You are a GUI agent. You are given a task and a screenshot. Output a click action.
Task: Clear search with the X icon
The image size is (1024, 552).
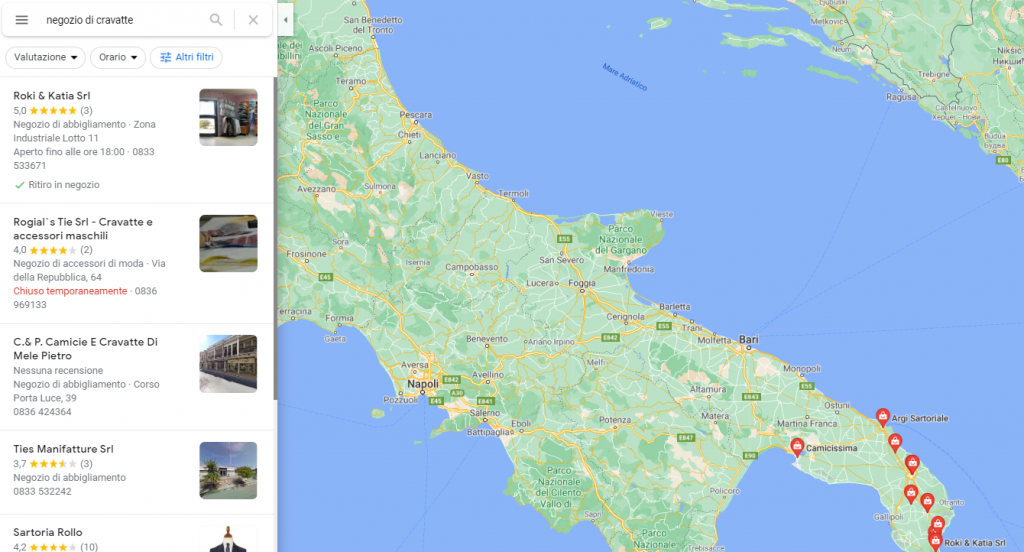[253, 20]
